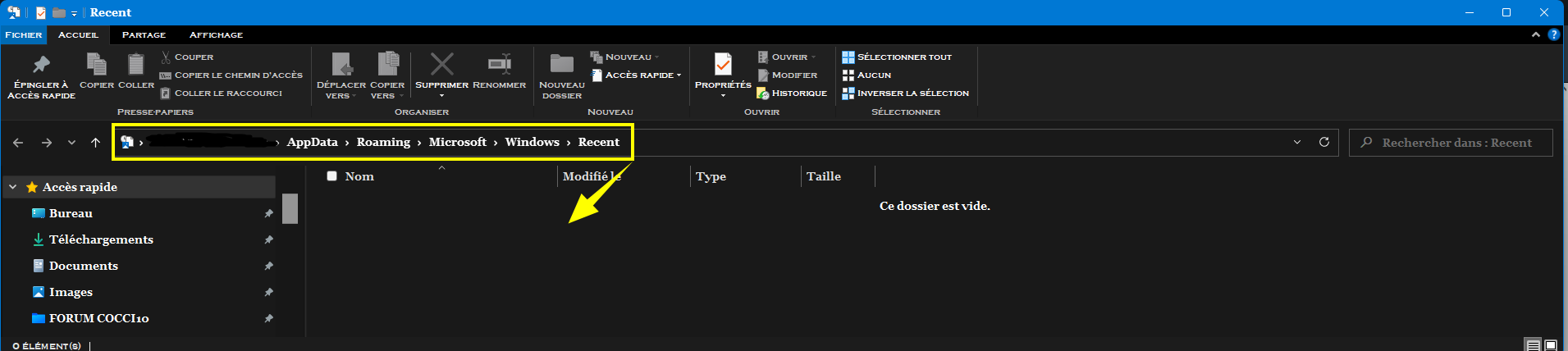Create a Nouveau dossier
The height and width of the screenshot is (351, 1568).
[562, 75]
